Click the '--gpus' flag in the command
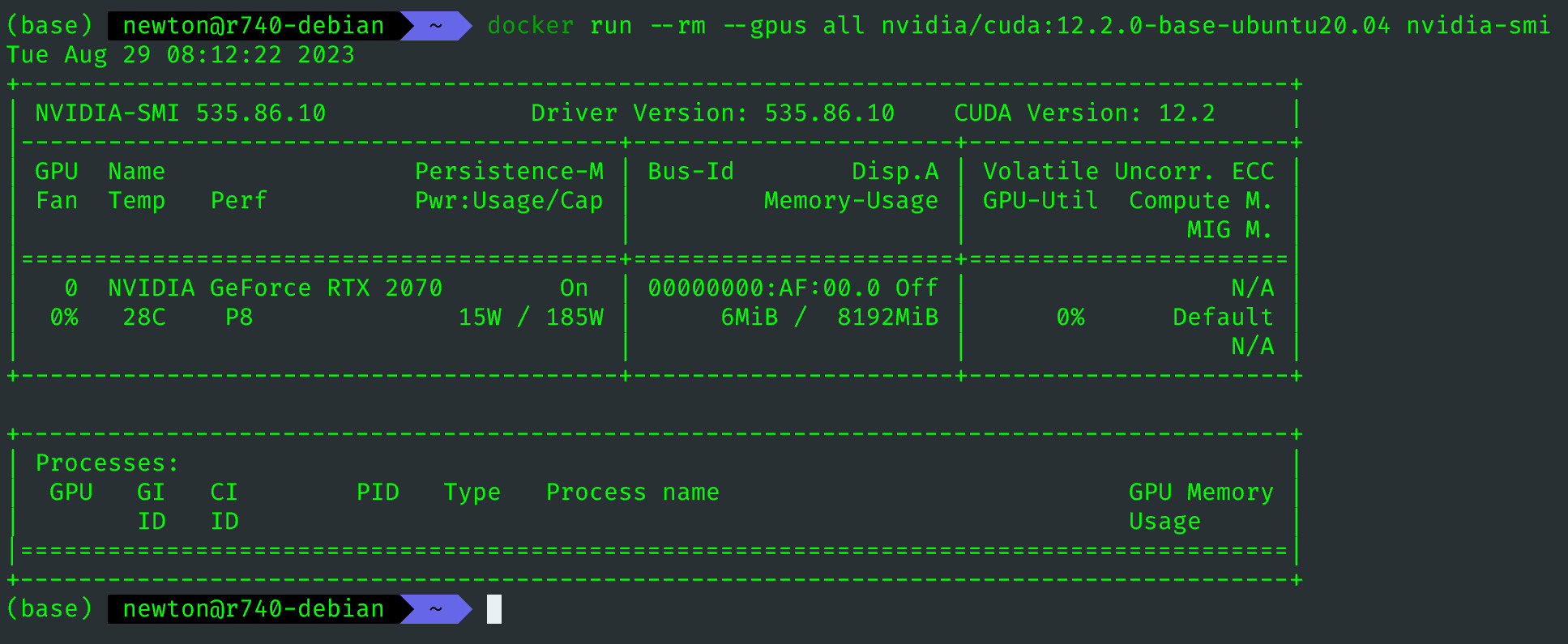This screenshot has width=1568, height=644. point(764,26)
